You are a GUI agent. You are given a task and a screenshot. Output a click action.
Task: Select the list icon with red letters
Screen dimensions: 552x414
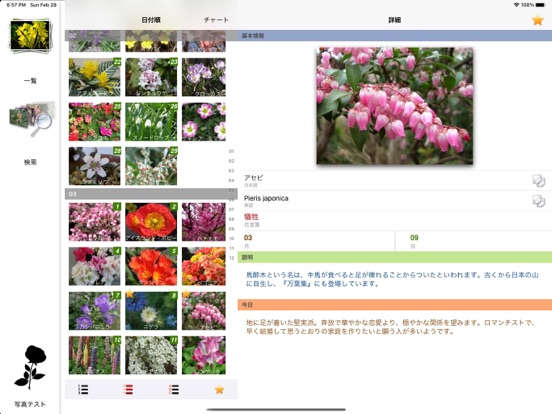coord(174,389)
